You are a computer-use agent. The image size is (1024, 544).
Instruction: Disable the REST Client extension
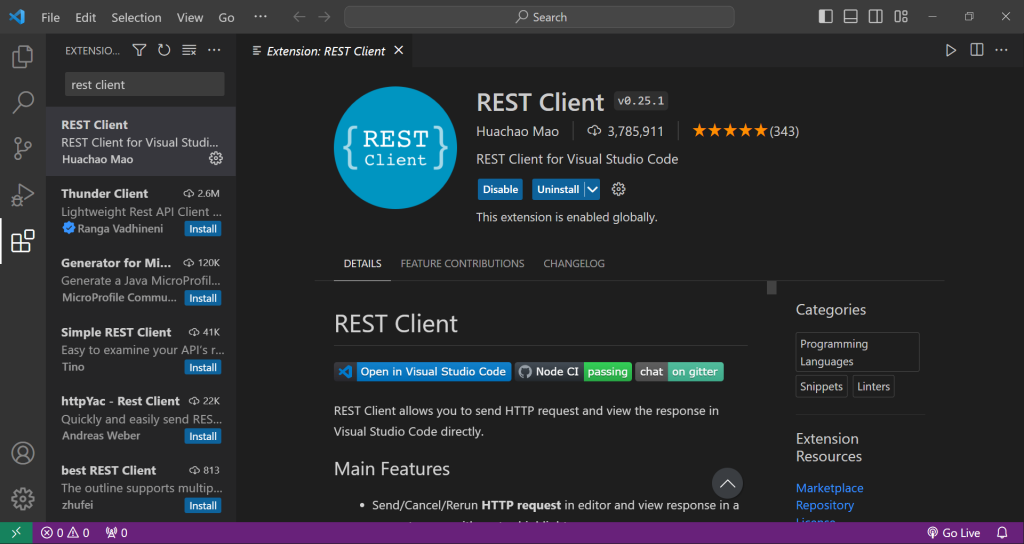[500, 189]
